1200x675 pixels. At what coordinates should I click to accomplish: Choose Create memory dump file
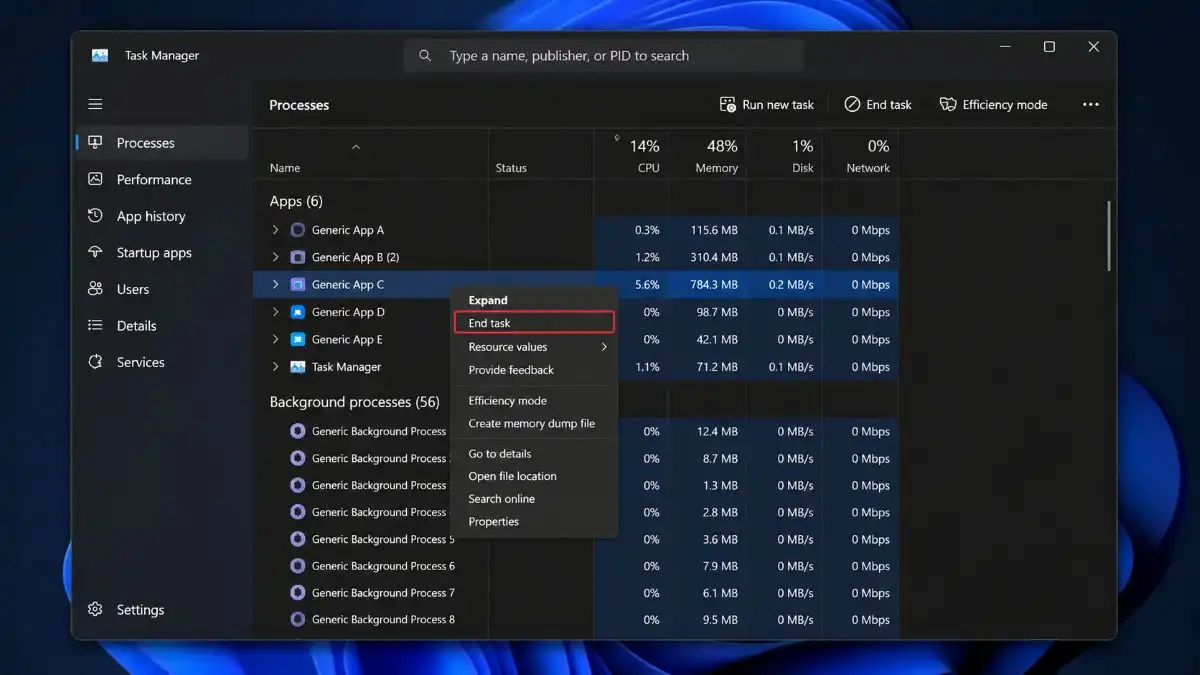534,424
